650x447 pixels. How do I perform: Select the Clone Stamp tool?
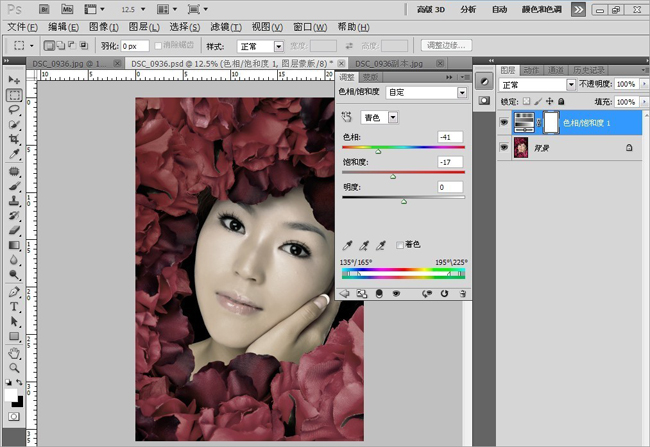14,201
